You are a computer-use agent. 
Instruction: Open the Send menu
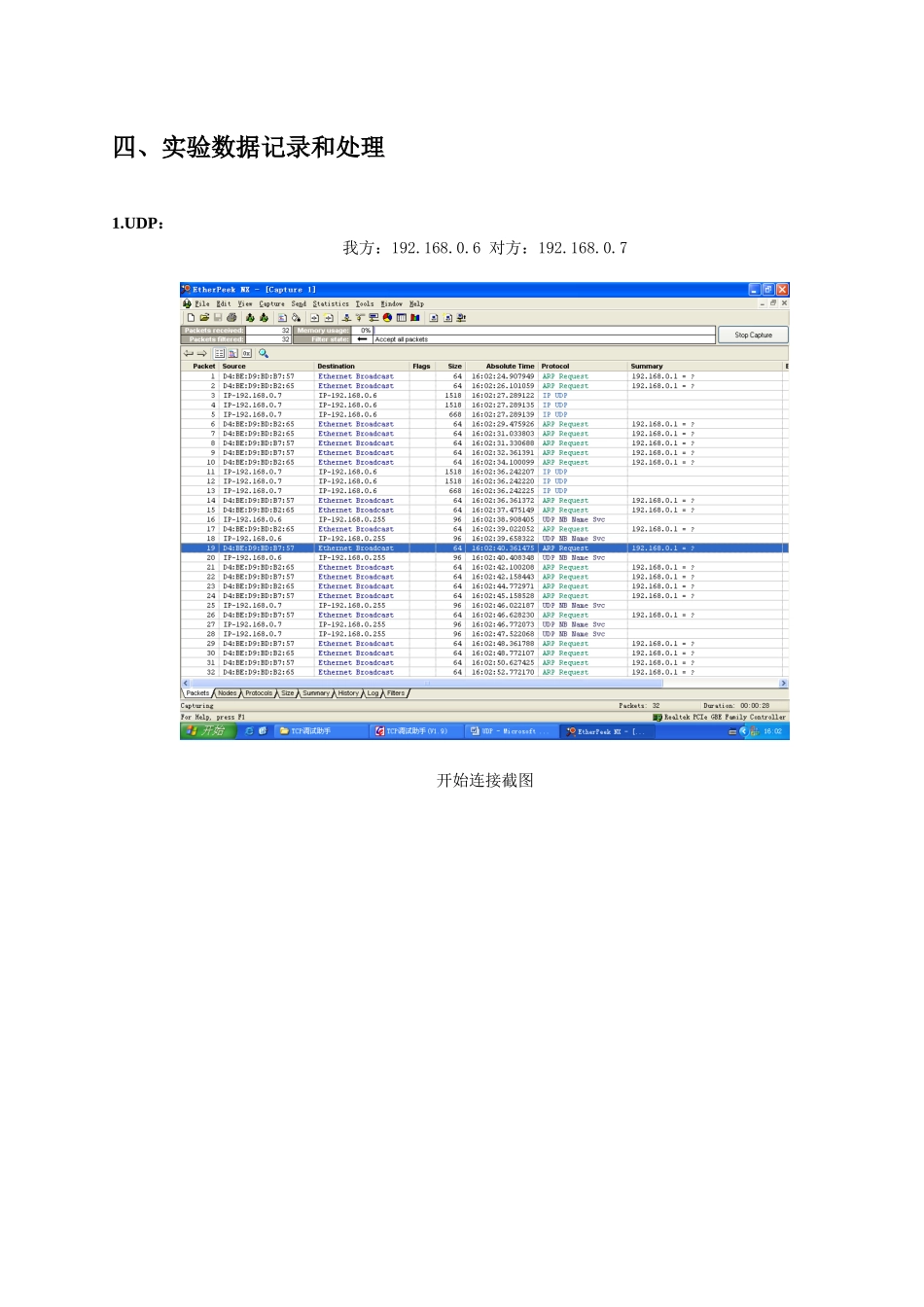point(299,303)
